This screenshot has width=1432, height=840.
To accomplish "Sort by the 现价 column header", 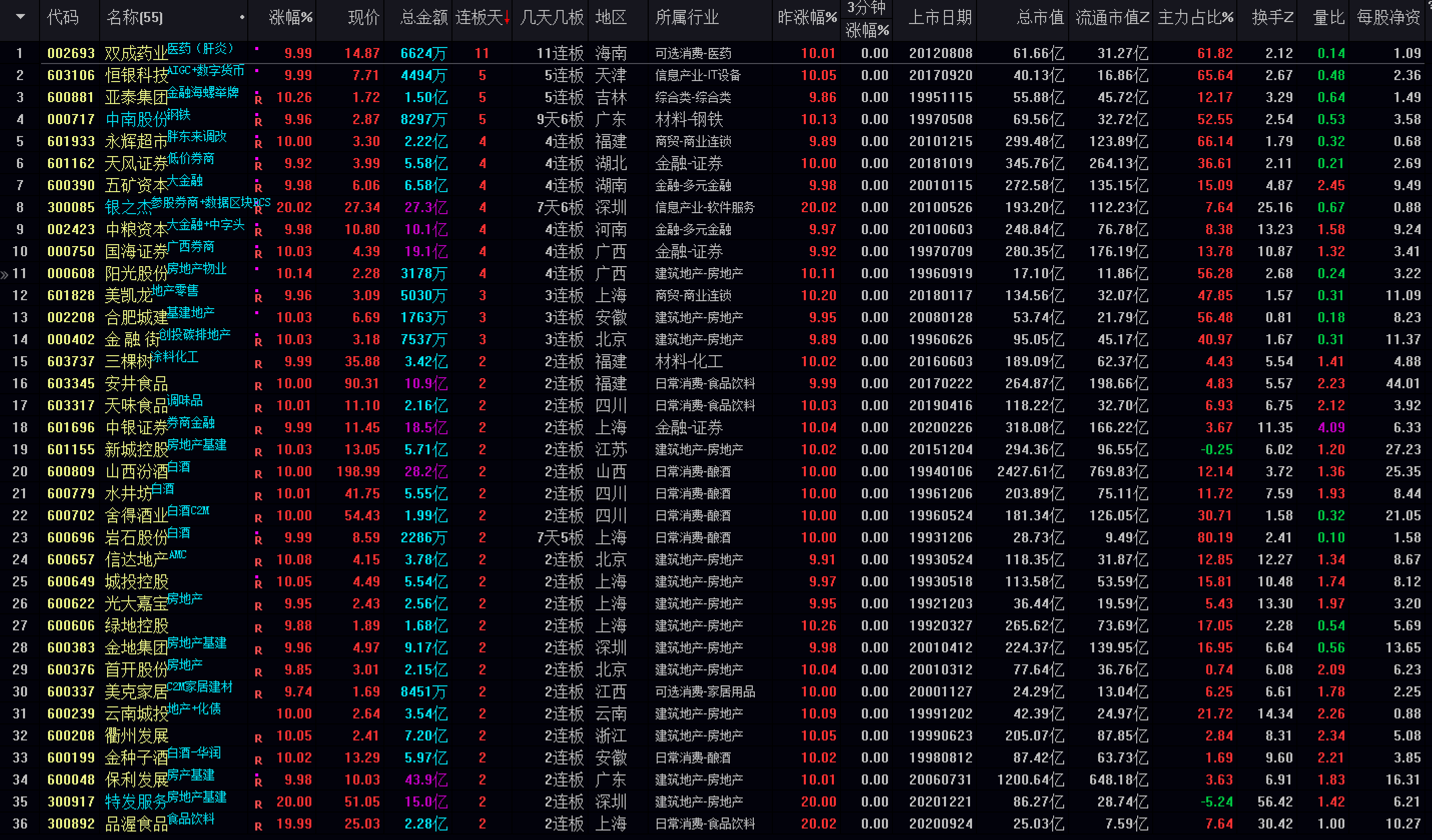I will (364, 18).
